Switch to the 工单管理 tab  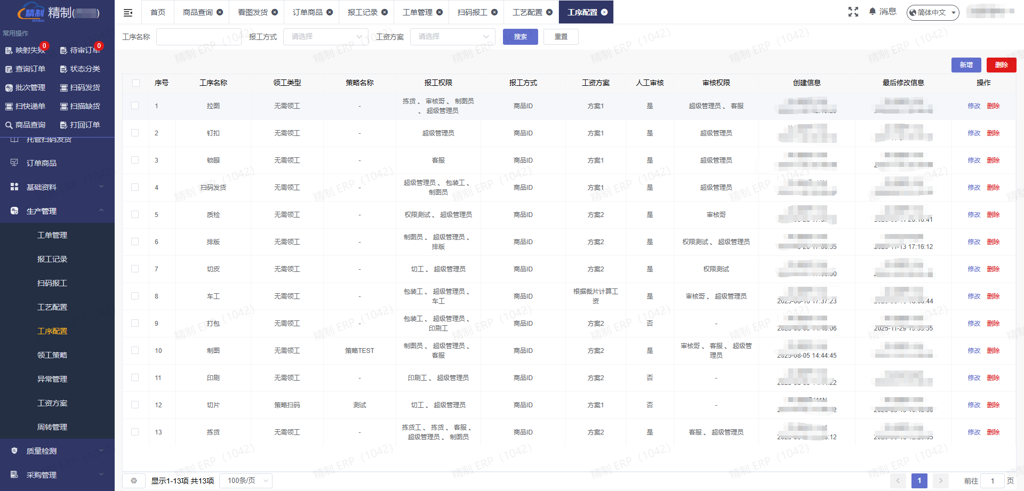point(416,12)
